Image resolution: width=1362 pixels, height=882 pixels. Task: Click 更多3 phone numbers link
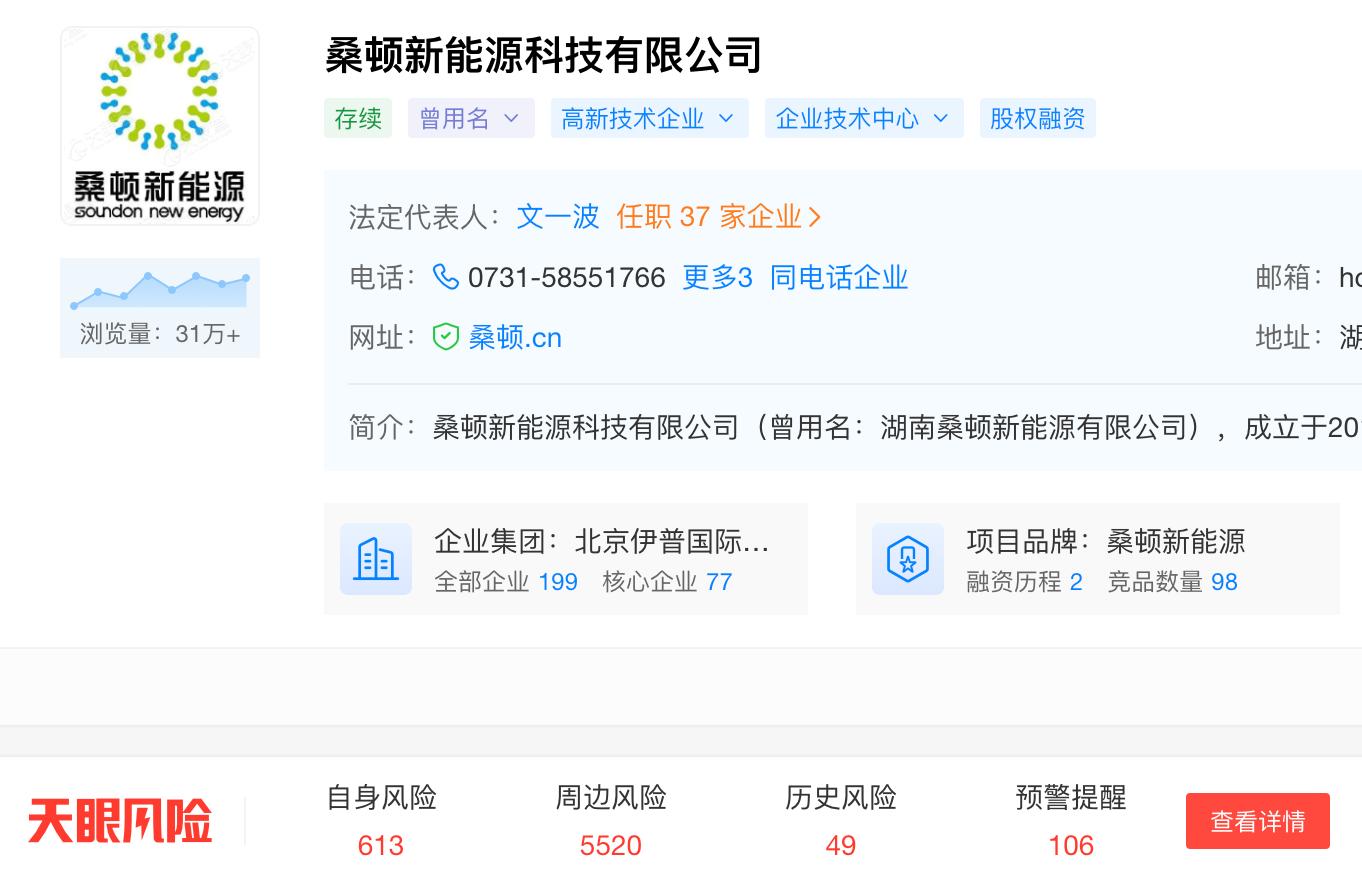pos(717,277)
